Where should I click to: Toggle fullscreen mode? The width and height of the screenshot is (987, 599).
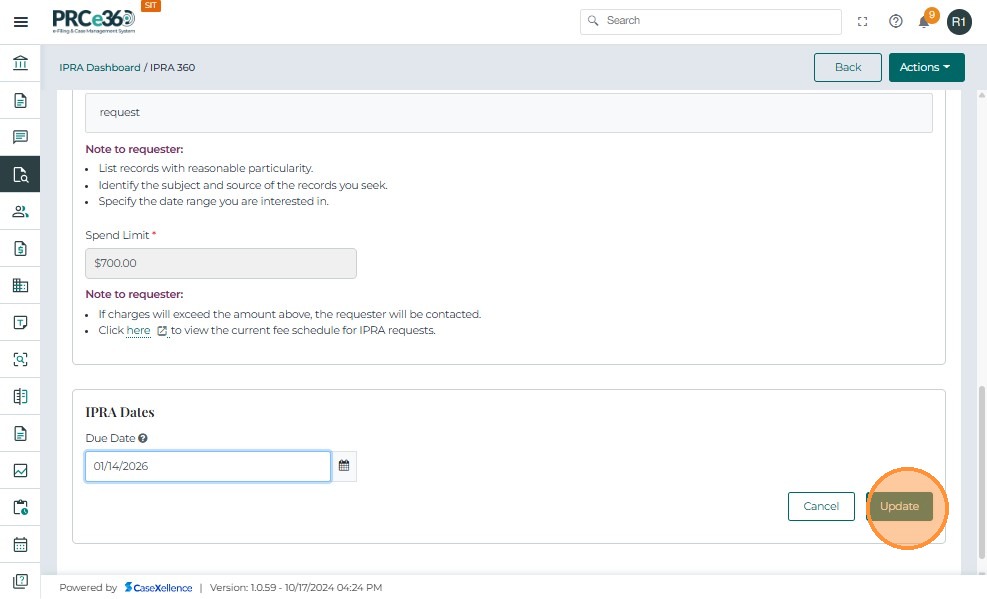pyautogui.click(x=863, y=21)
